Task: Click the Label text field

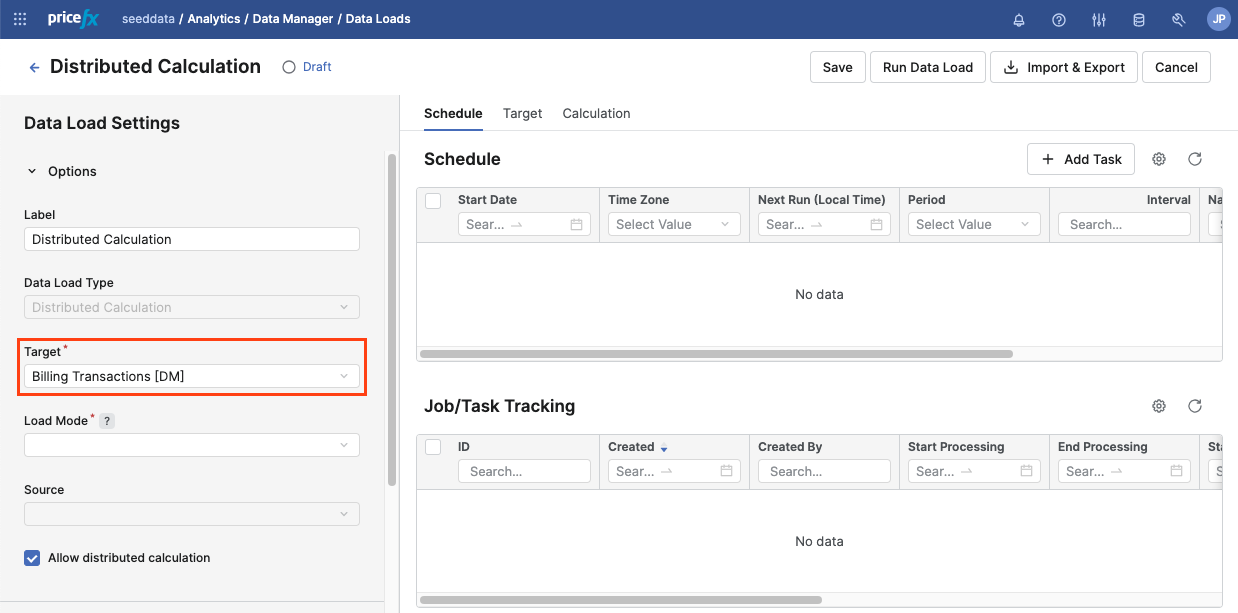Action: (191, 239)
